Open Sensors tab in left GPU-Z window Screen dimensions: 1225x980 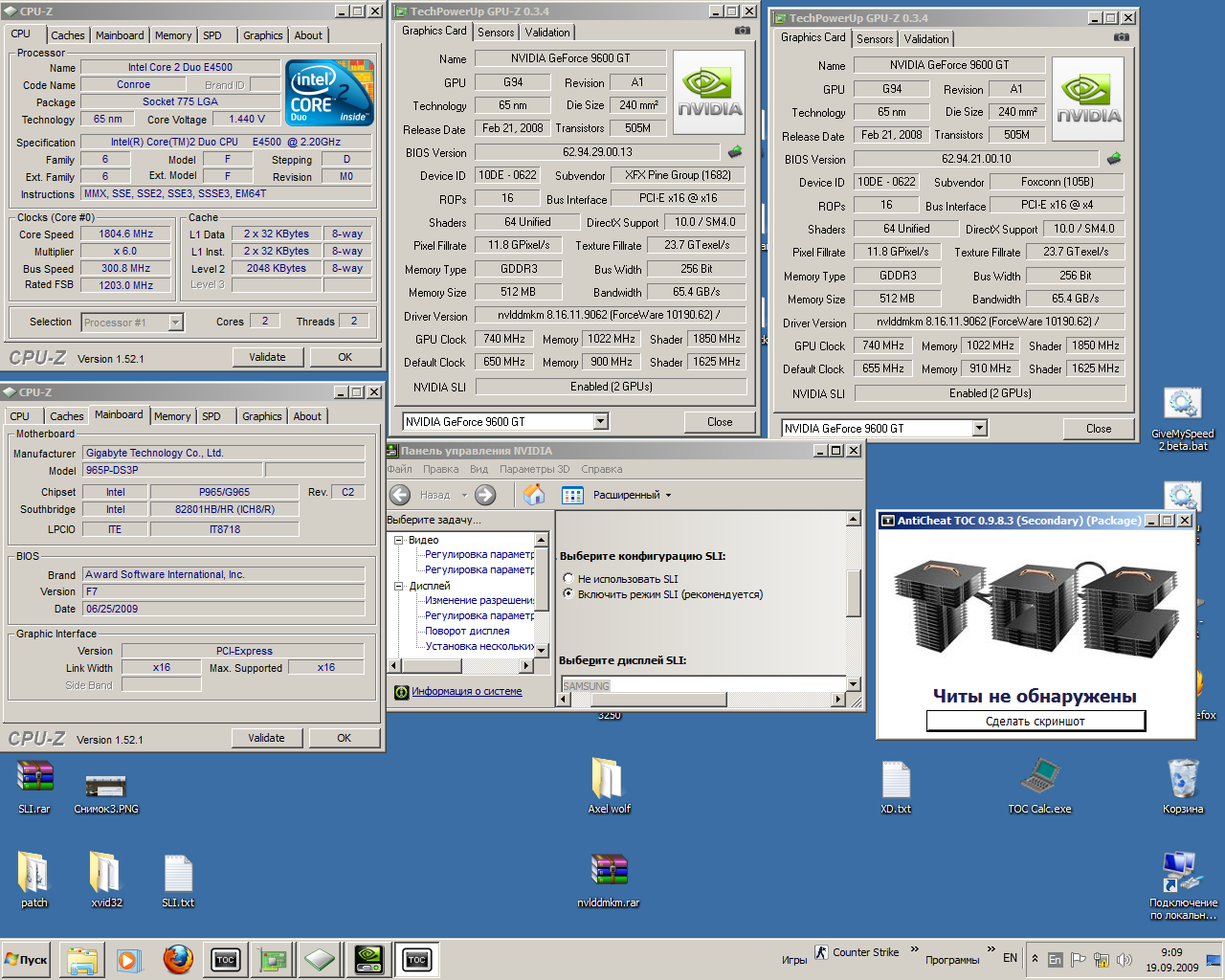[x=496, y=33]
